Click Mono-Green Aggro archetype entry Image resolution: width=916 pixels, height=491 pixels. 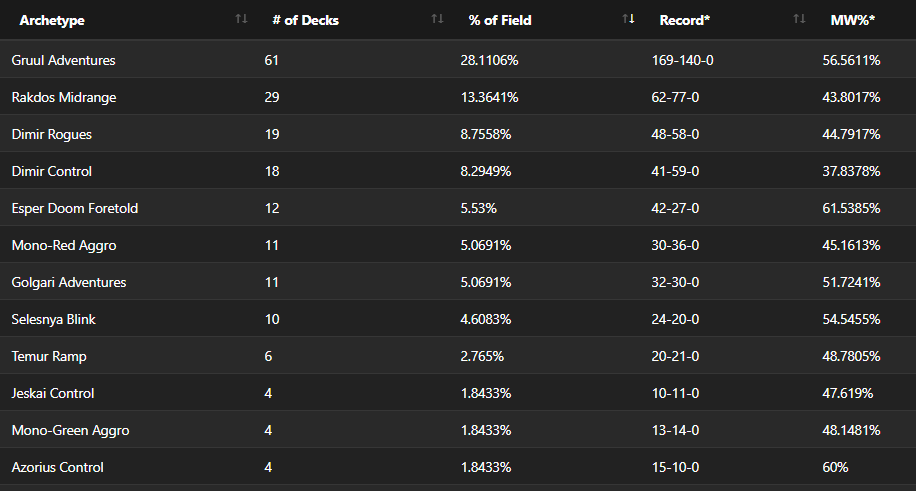tap(70, 431)
